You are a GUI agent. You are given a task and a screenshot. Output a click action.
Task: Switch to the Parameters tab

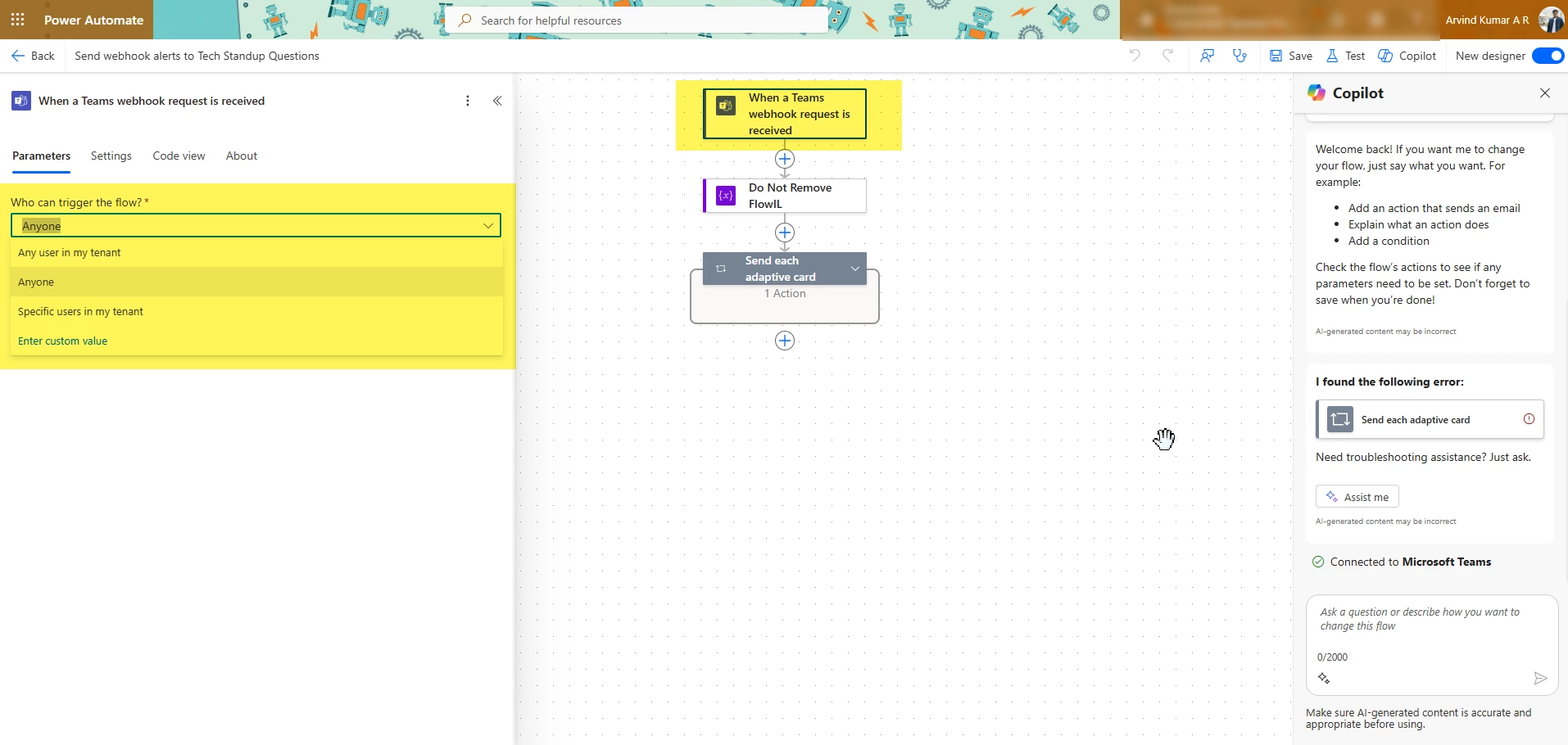(x=41, y=156)
